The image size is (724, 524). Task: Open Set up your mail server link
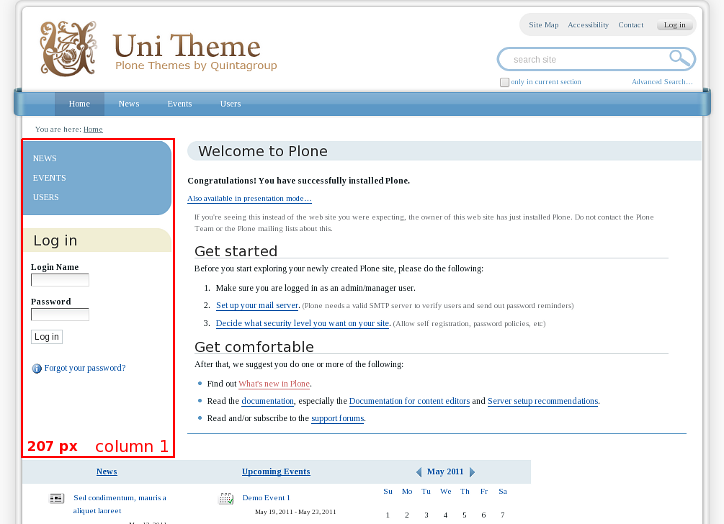(x=258, y=305)
